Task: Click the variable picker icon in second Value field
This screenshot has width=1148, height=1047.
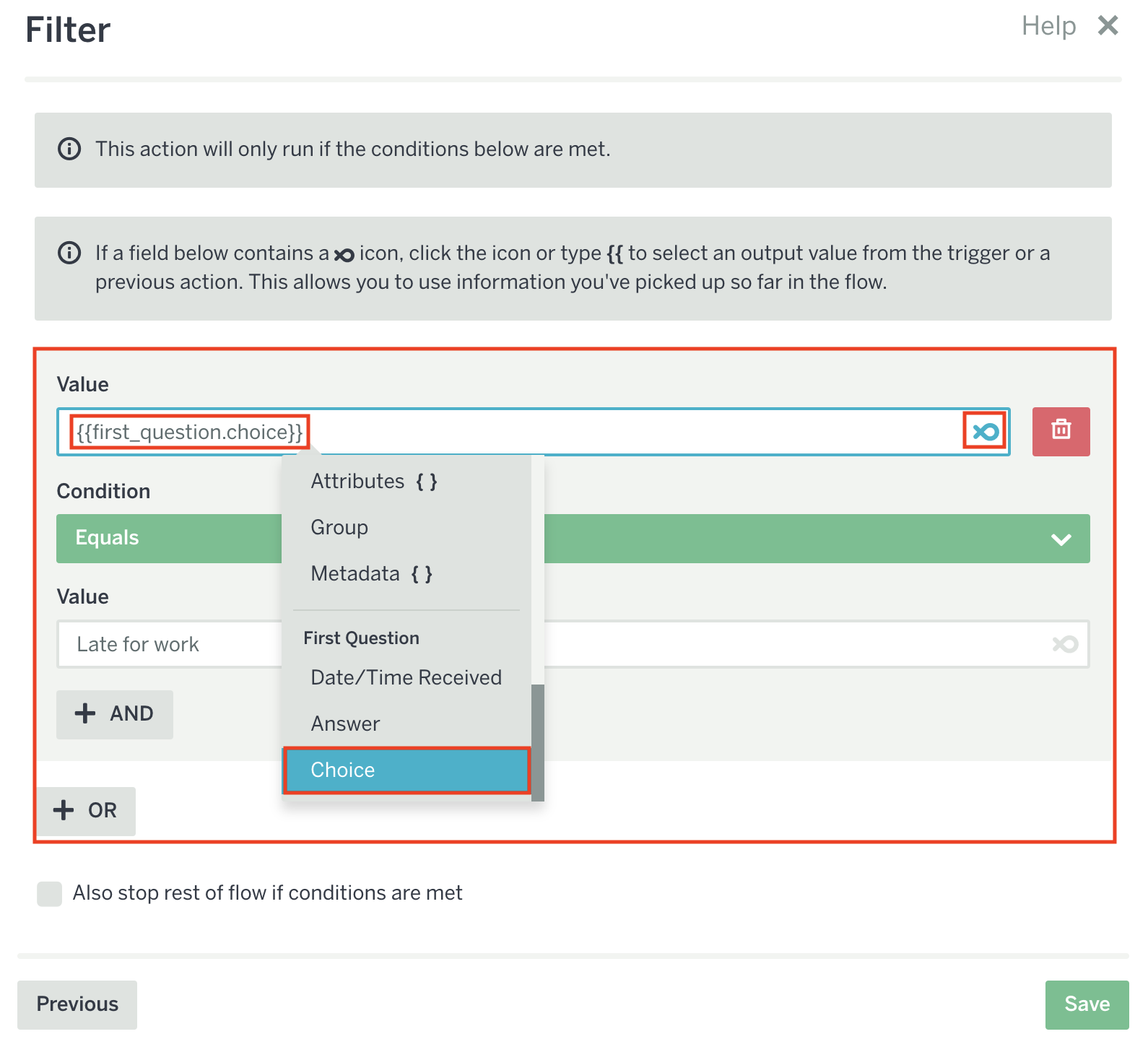Action: [x=1065, y=644]
